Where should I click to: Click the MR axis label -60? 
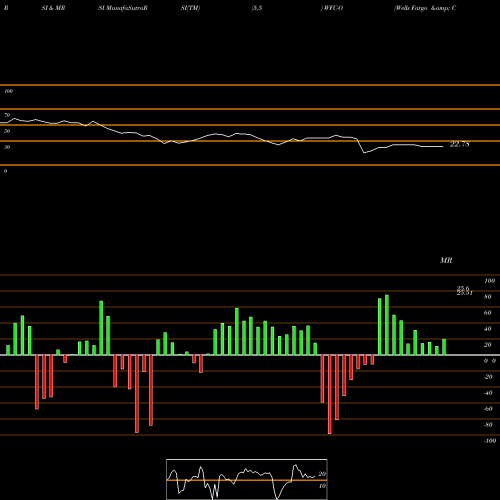click(488, 409)
